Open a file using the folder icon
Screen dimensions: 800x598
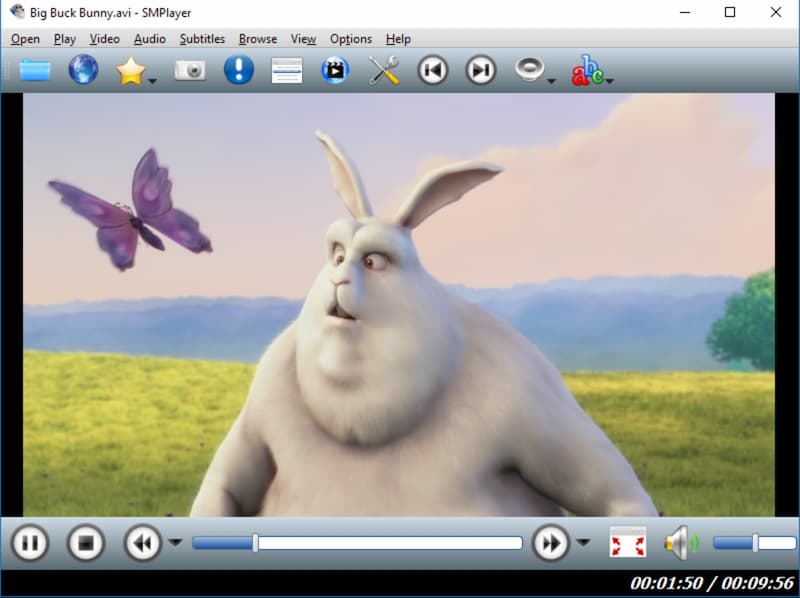tap(33, 70)
